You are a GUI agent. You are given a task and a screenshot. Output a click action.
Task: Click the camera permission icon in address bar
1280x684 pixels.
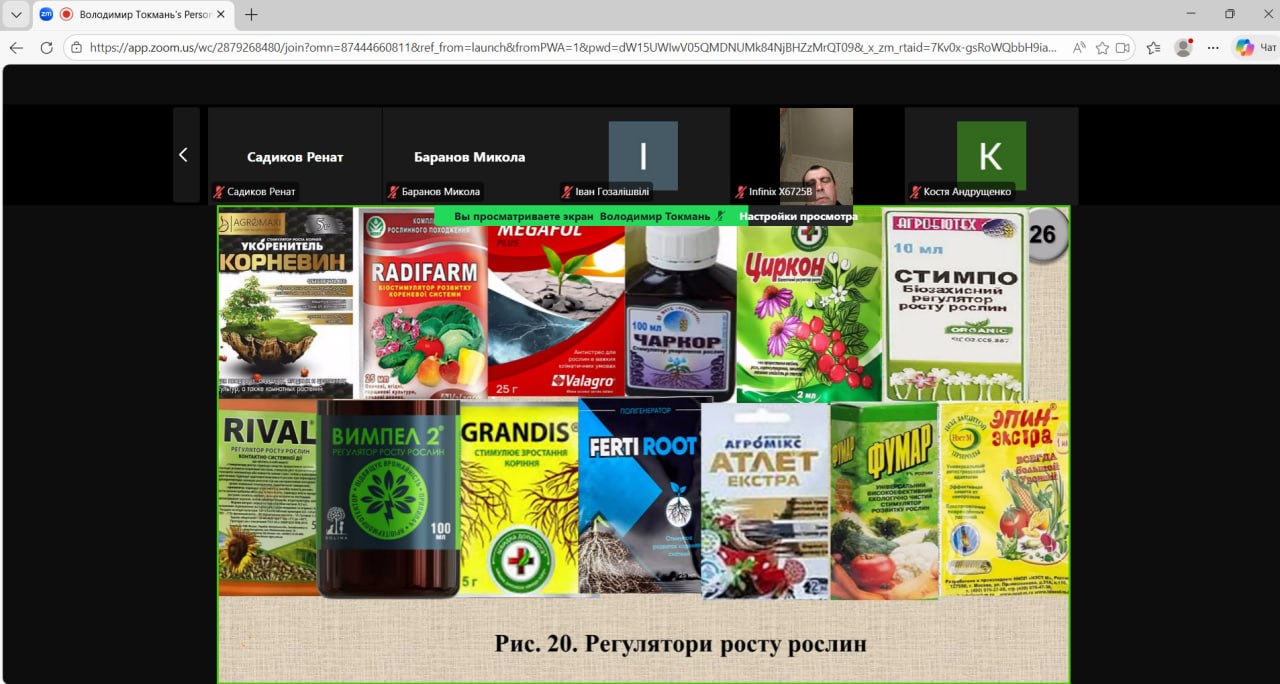(1123, 47)
